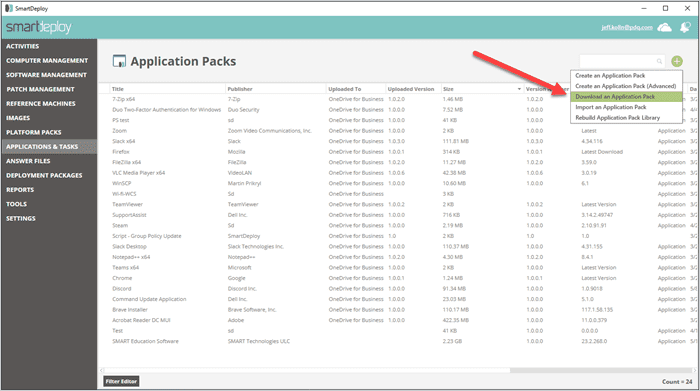Click the green plus add button
Screen dimensions: 700x391
click(677, 61)
